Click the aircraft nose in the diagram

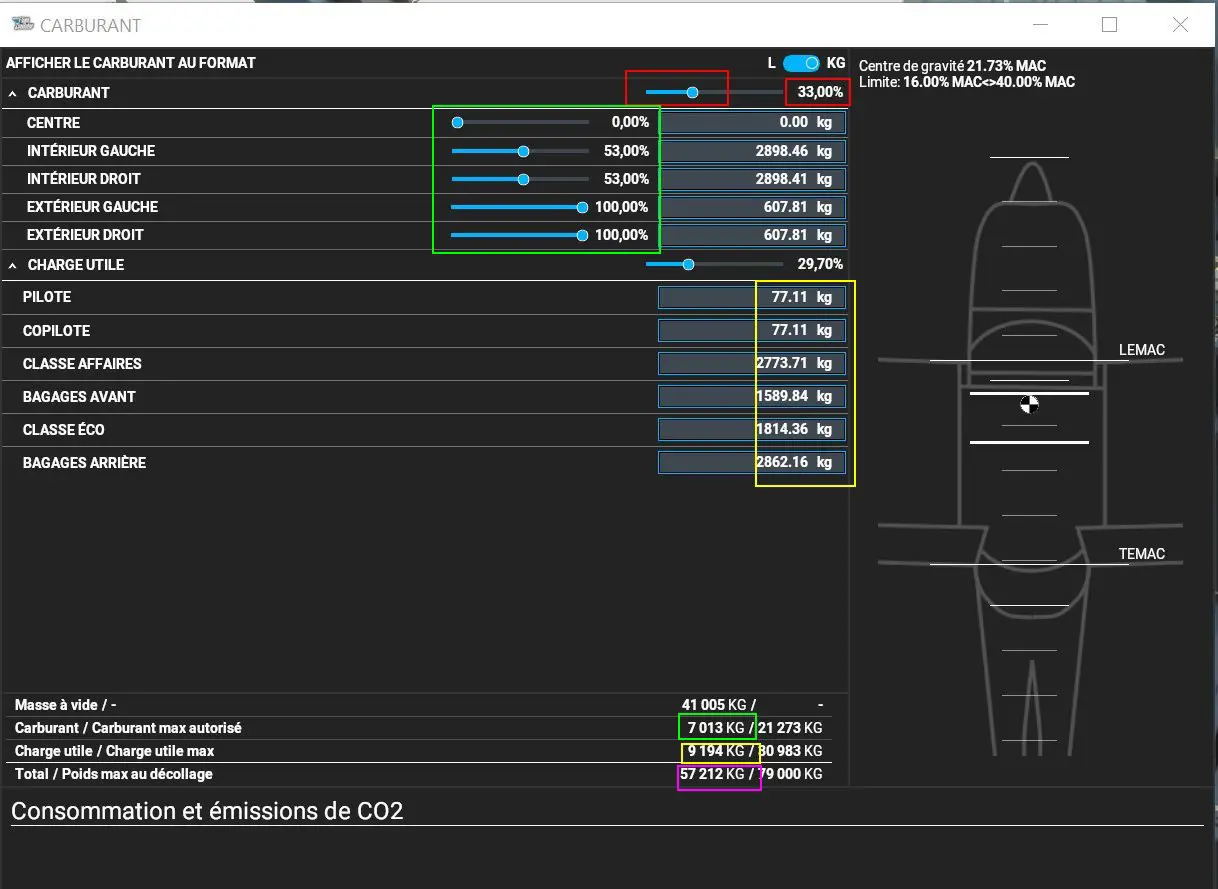point(1029,185)
